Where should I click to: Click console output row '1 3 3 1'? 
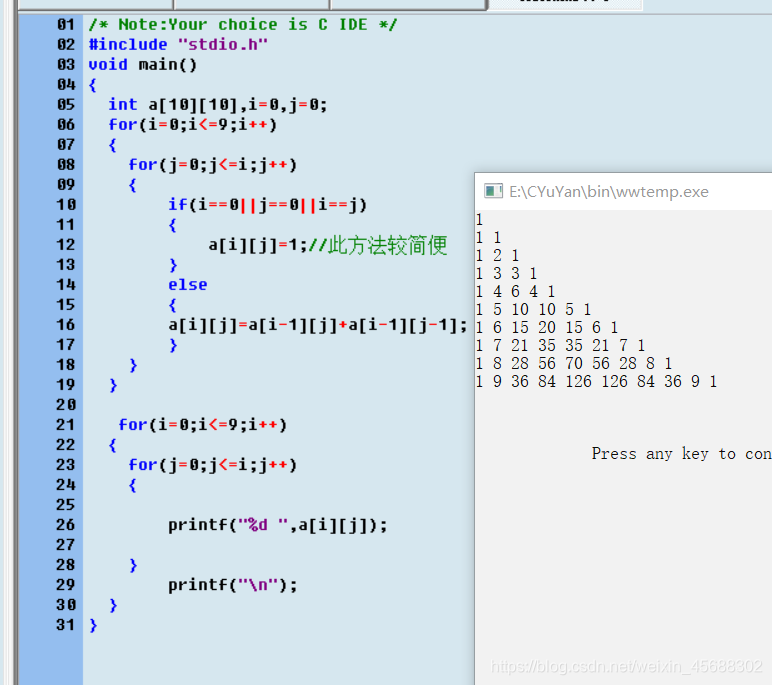click(x=506, y=273)
